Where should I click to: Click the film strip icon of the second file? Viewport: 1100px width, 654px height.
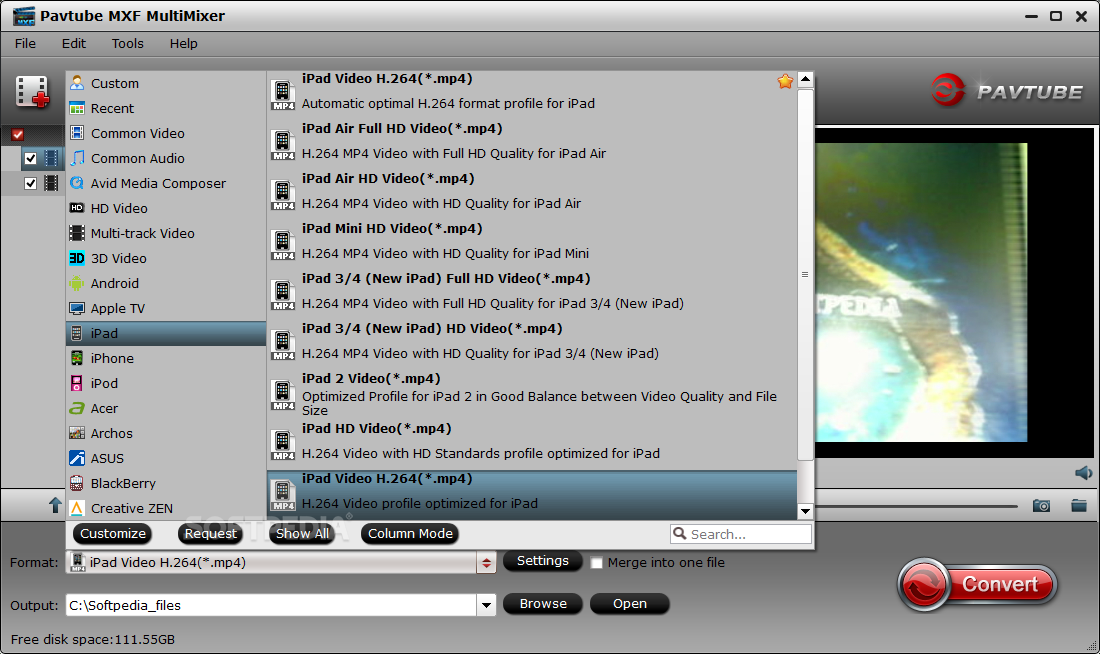[x=51, y=183]
